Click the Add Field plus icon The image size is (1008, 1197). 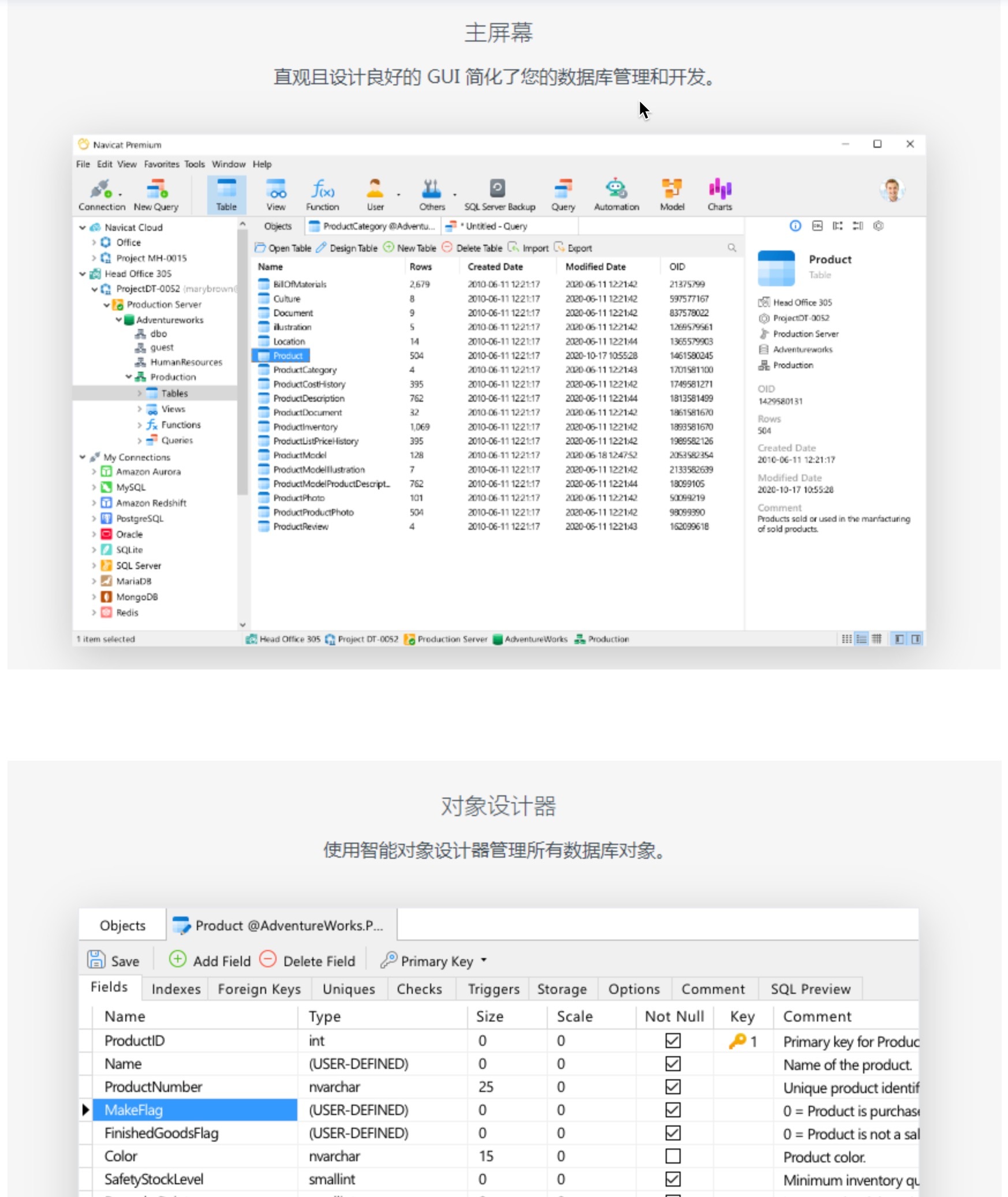pos(177,959)
